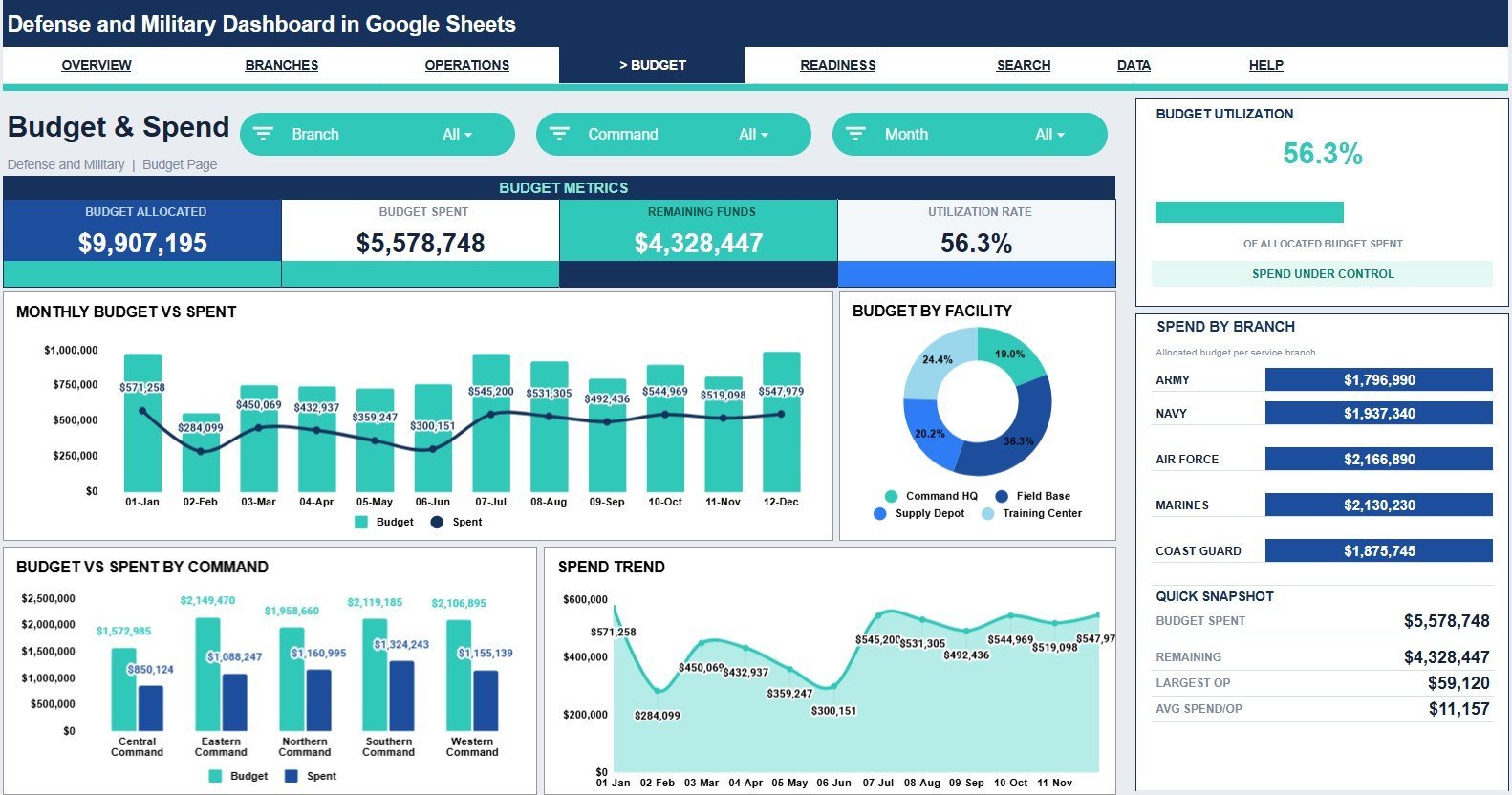Image resolution: width=1512 pixels, height=795 pixels.
Task: Click the NAVY bar $1,937,340
Action: coord(1378,413)
